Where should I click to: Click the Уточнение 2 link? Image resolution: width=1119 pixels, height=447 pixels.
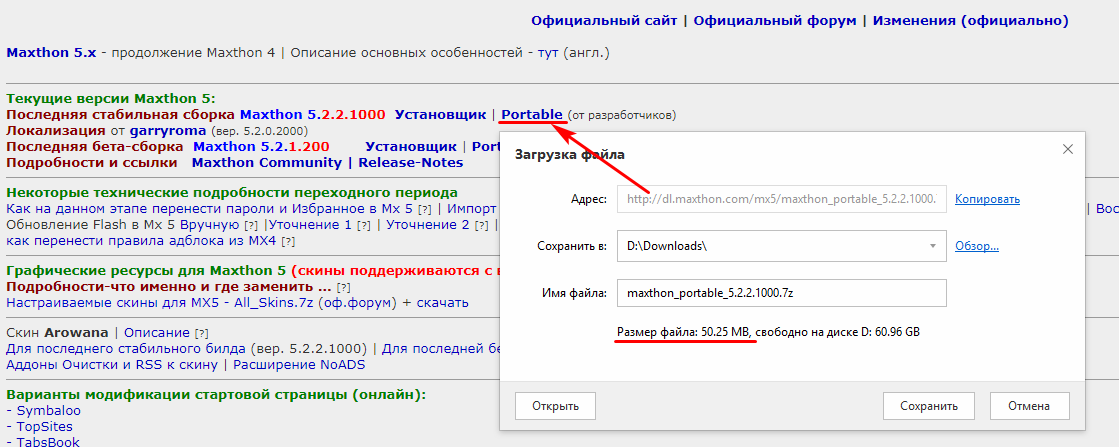click(426, 225)
